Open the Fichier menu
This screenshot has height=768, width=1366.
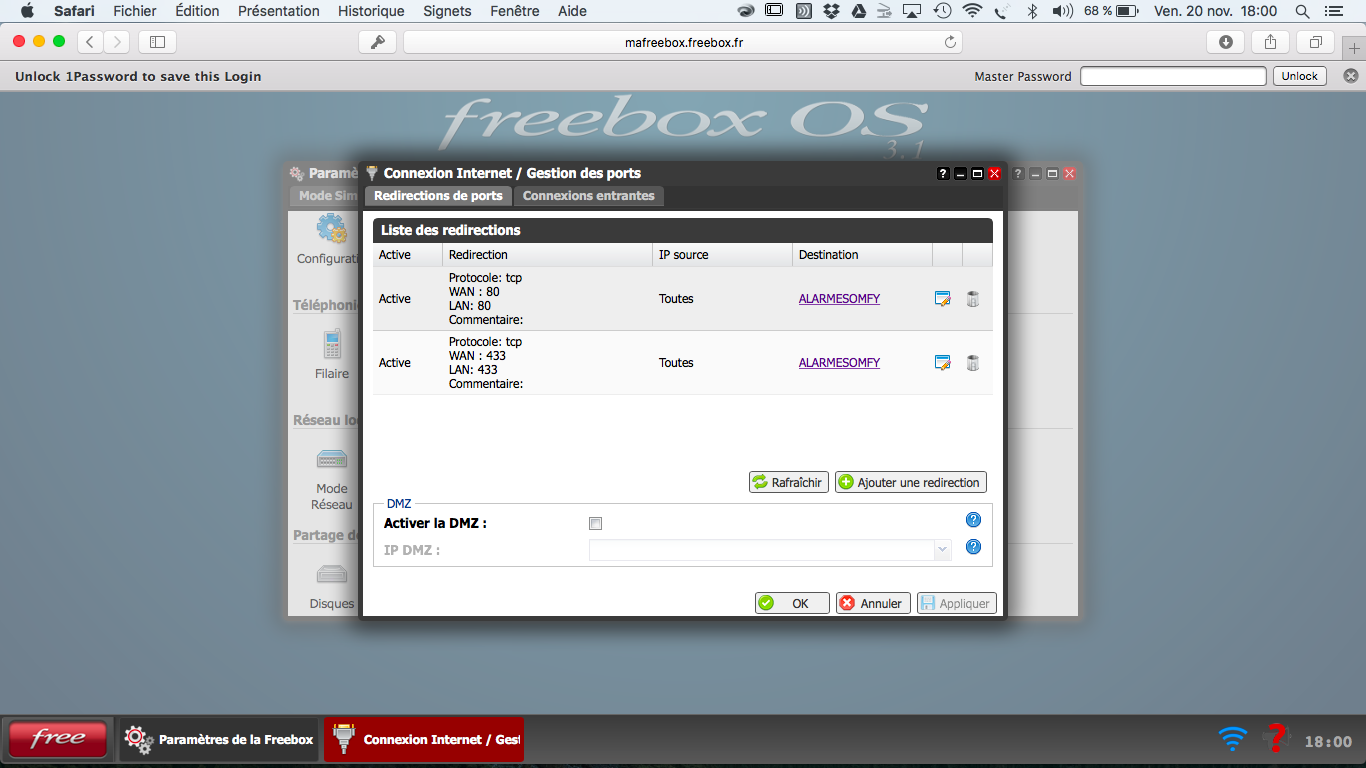(x=135, y=11)
